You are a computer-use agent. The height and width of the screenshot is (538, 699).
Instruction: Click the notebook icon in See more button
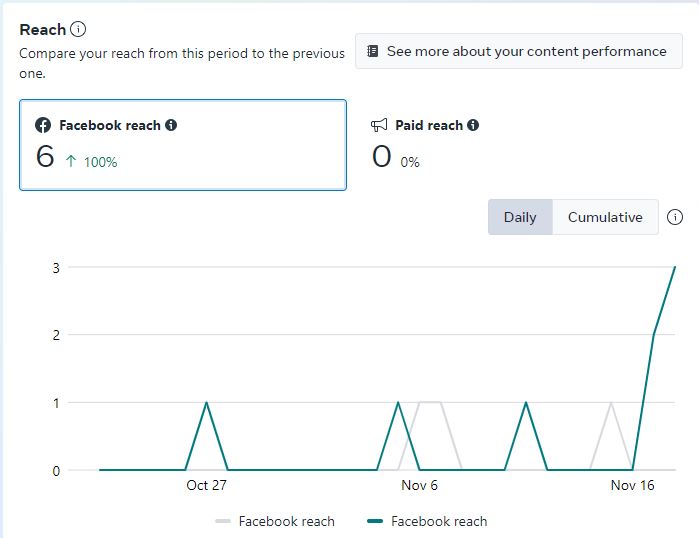click(373, 51)
